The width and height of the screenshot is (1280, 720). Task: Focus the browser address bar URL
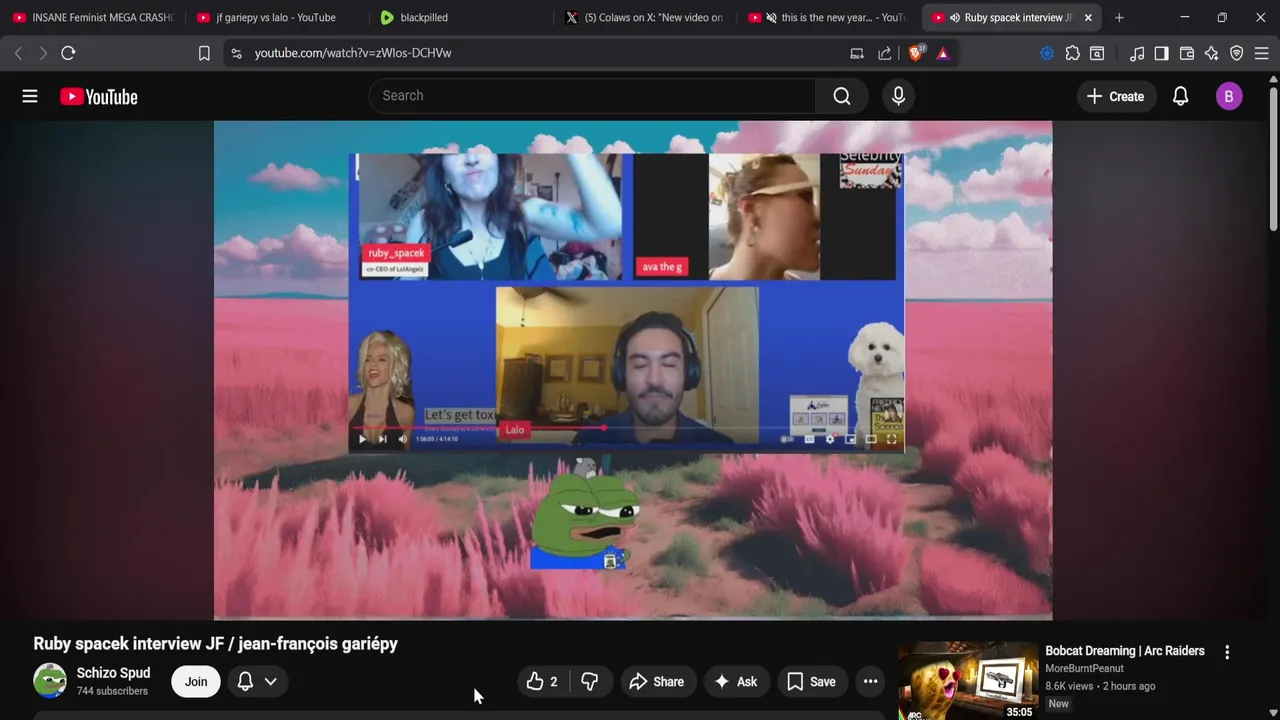352,53
